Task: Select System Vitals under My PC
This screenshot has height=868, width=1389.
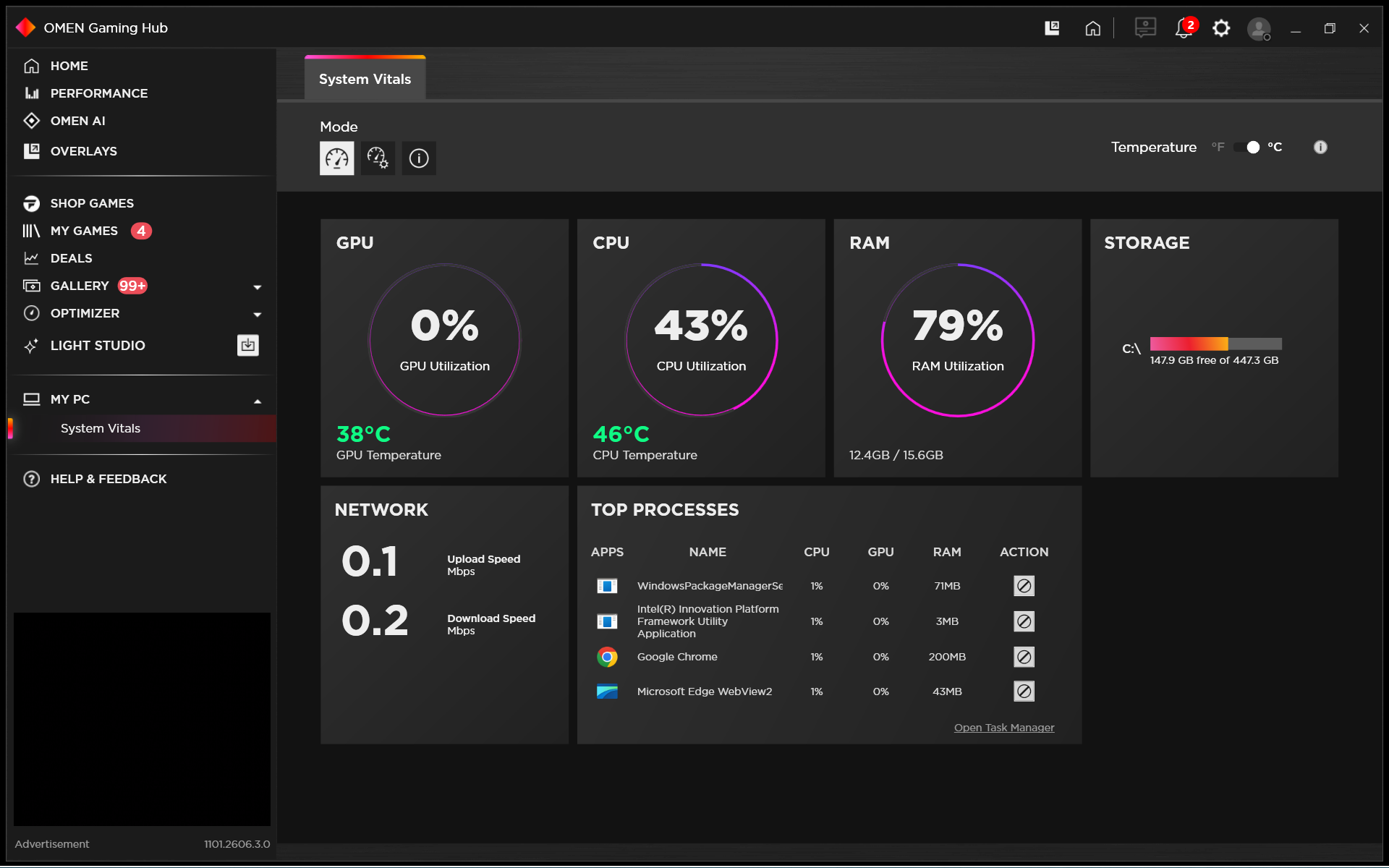Action: coord(143,428)
